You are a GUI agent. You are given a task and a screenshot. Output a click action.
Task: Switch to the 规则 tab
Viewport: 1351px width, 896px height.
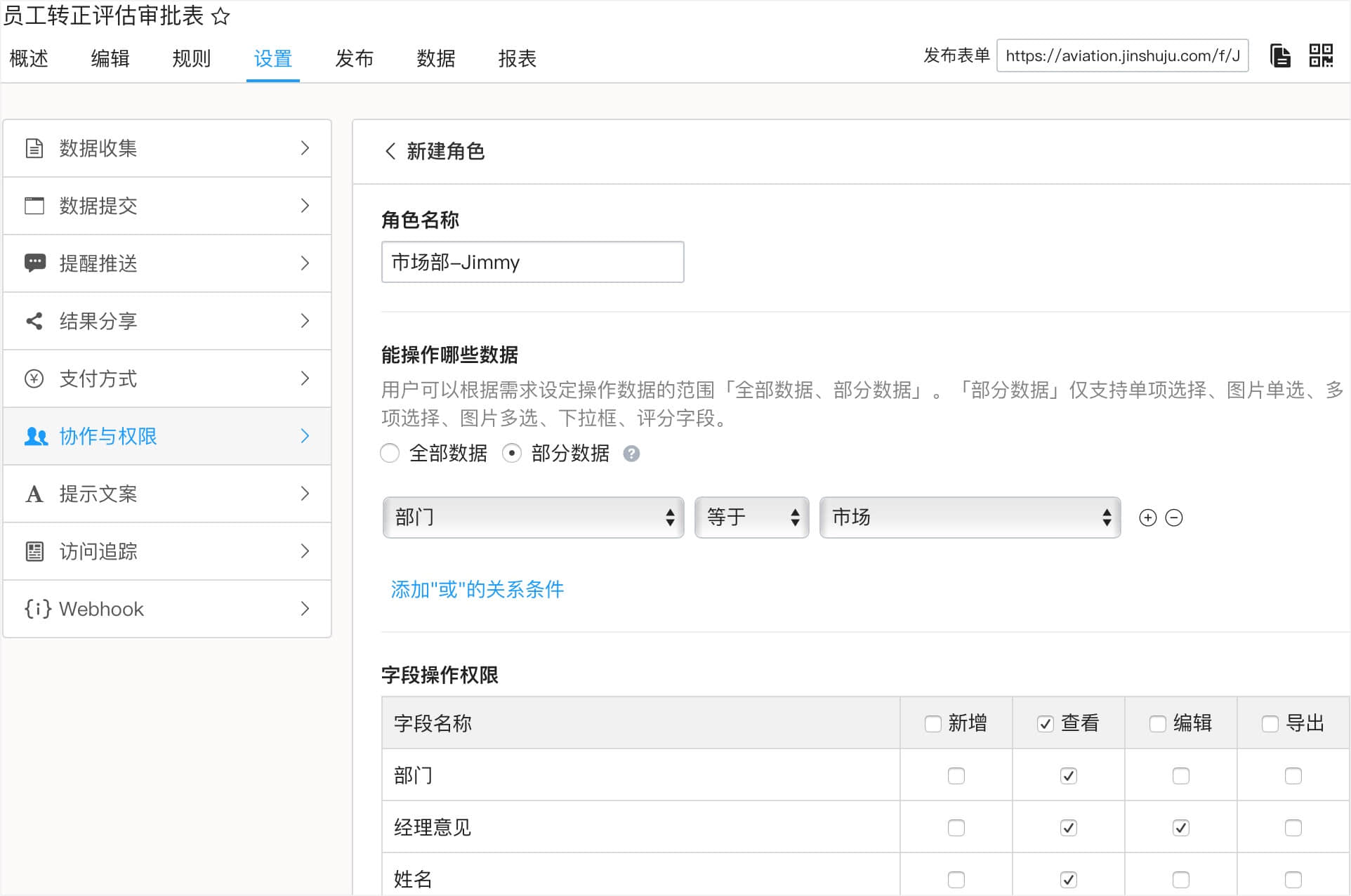click(x=191, y=58)
